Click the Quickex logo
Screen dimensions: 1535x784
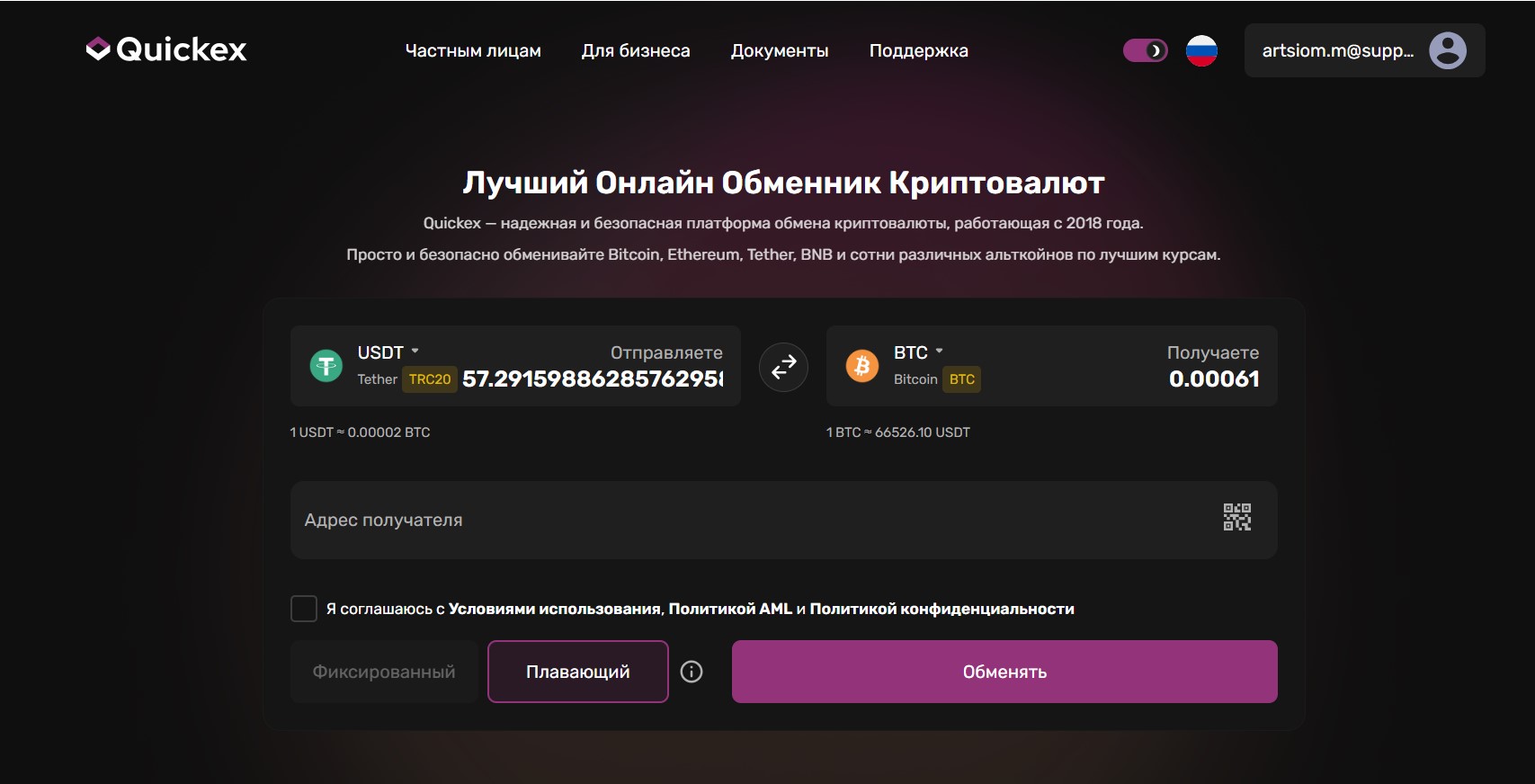[166, 49]
